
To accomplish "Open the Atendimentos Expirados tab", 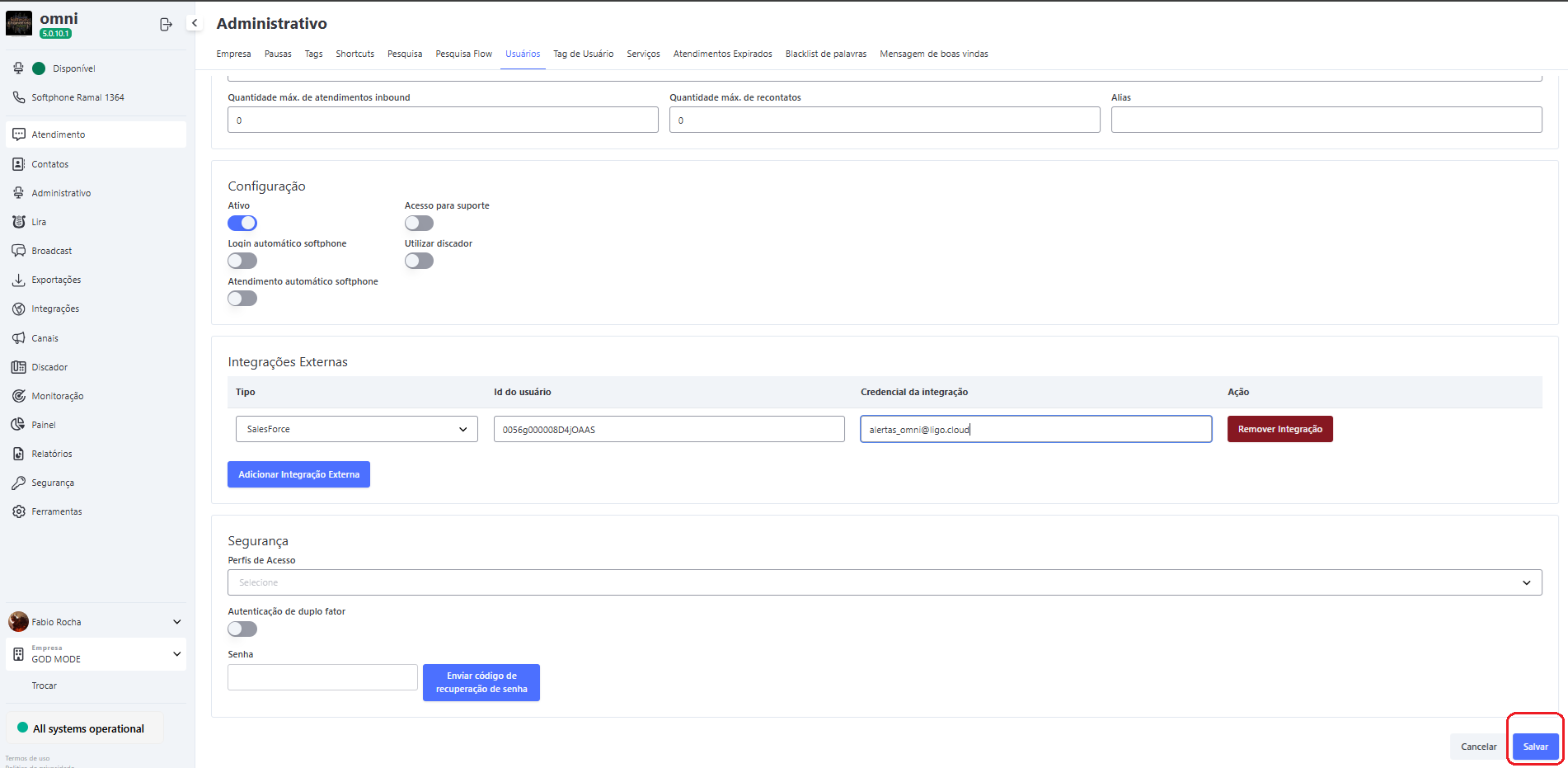I will 722,54.
